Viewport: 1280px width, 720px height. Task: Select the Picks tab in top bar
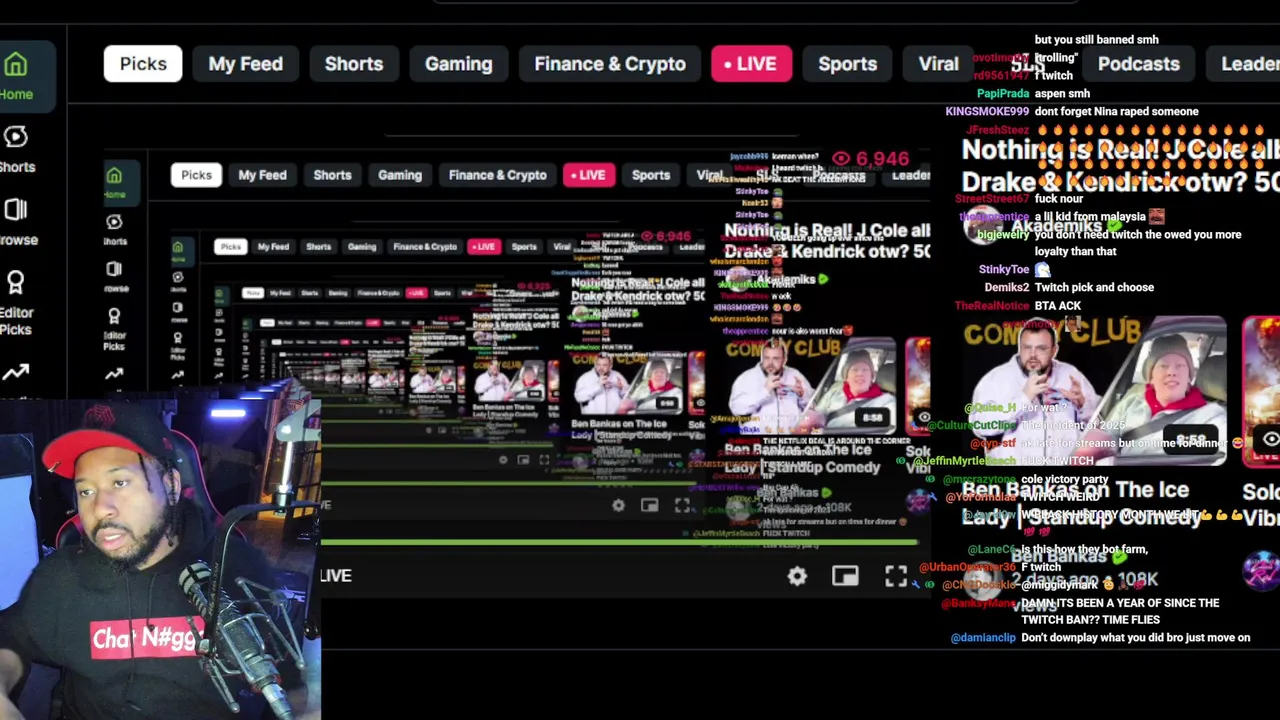tap(143, 64)
